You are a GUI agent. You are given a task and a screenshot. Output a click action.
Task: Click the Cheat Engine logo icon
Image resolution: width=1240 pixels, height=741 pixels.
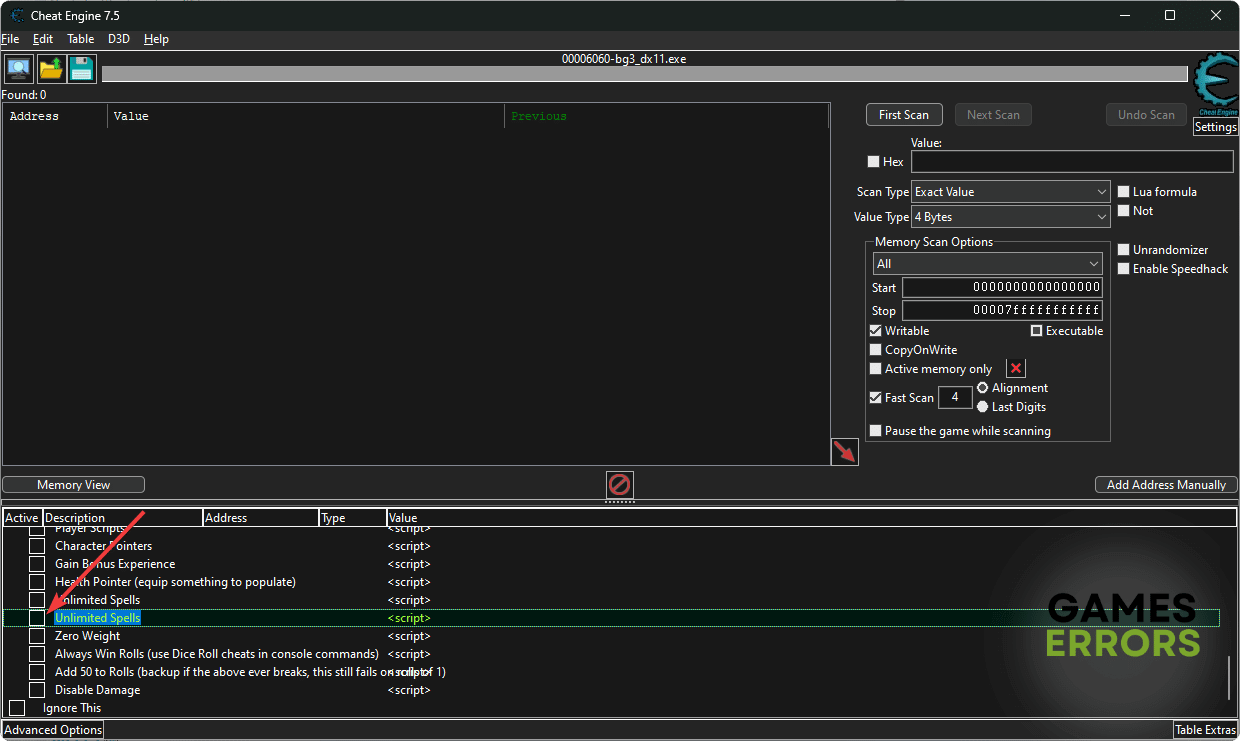(x=1216, y=85)
